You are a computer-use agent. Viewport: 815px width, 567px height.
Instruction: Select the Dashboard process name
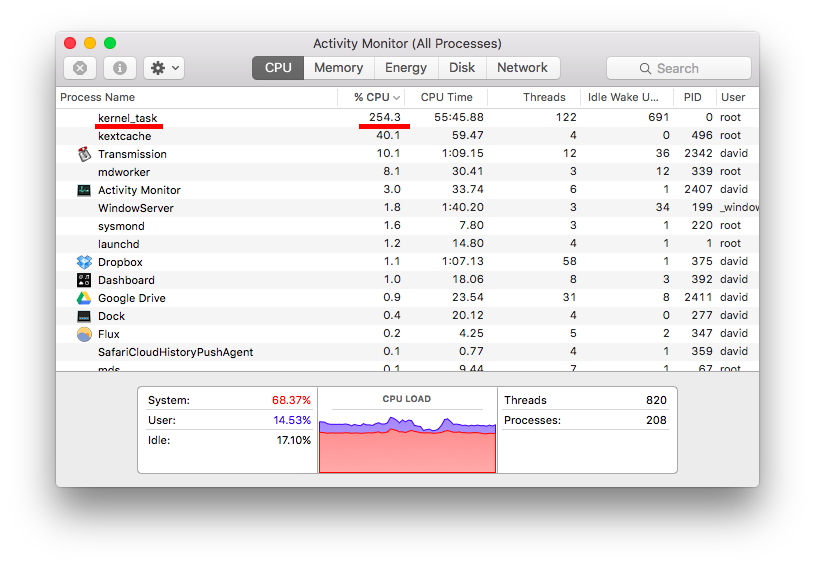coord(126,280)
